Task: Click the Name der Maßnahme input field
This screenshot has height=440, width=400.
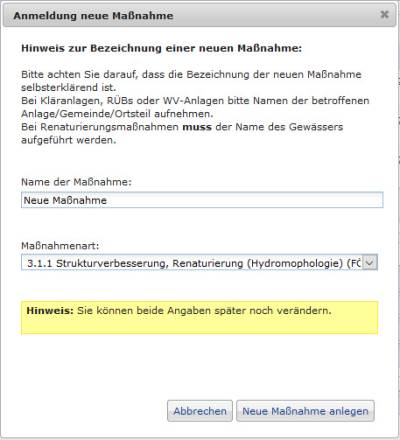Action: tap(202, 200)
